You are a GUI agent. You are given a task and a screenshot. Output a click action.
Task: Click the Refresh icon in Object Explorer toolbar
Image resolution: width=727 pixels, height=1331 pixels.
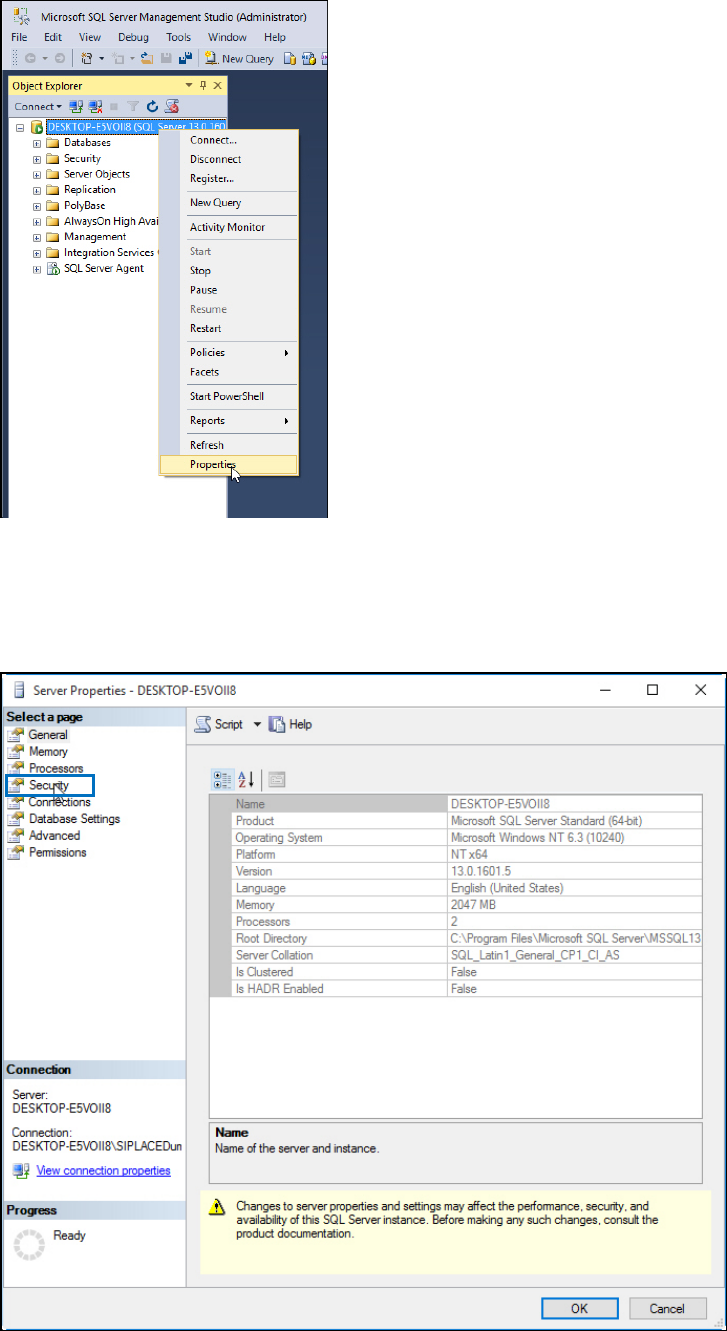tap(152, 106)
